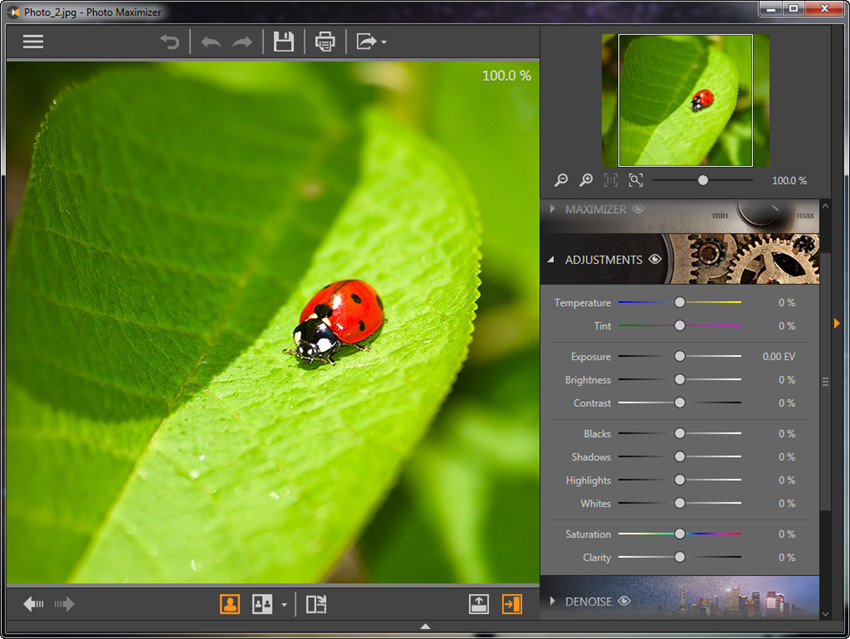
Task: Adjust the zoom level slider
Action: click(703, 180)
